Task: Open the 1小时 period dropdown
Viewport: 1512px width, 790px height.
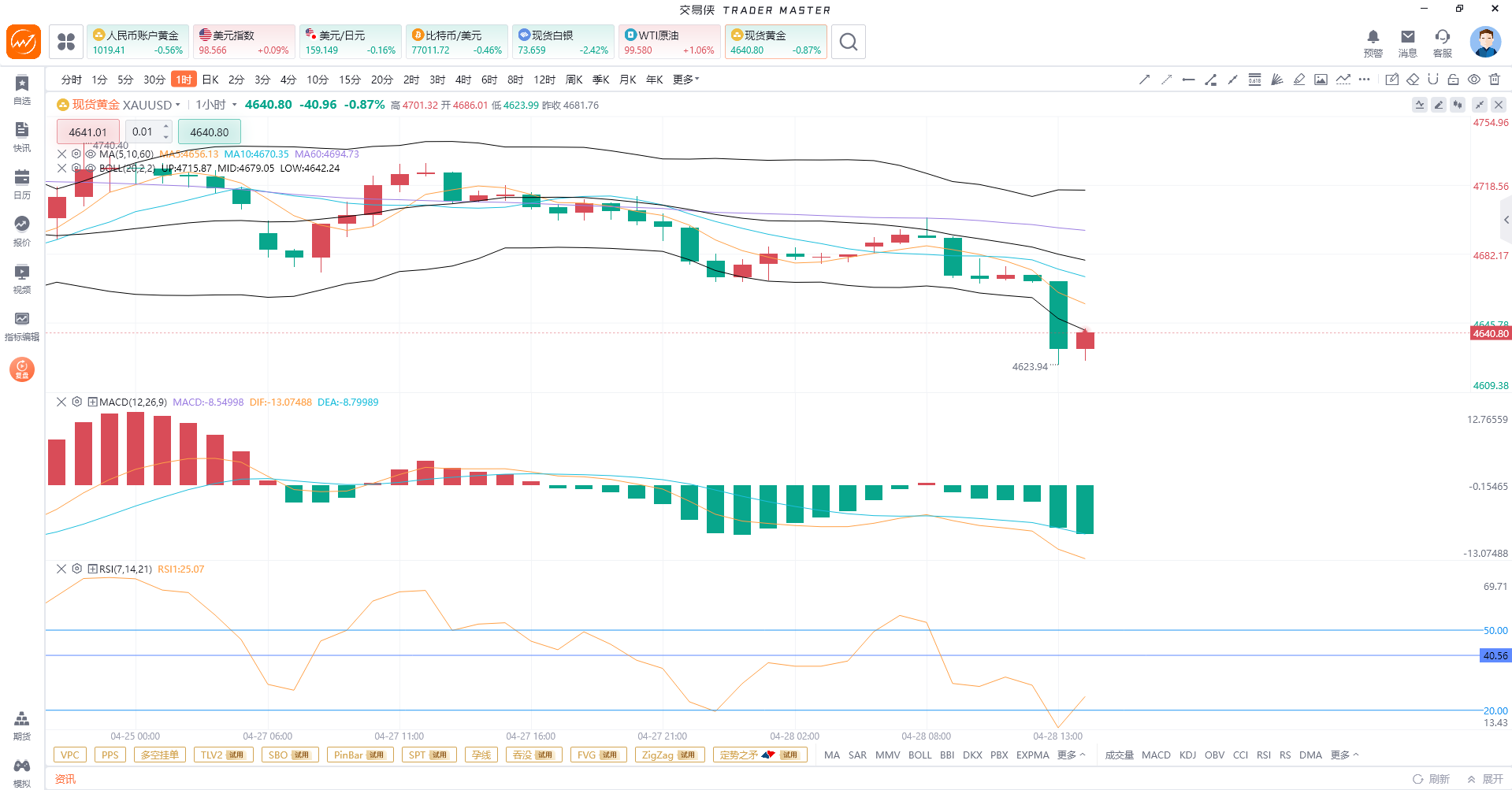Action: pos(217,105)
